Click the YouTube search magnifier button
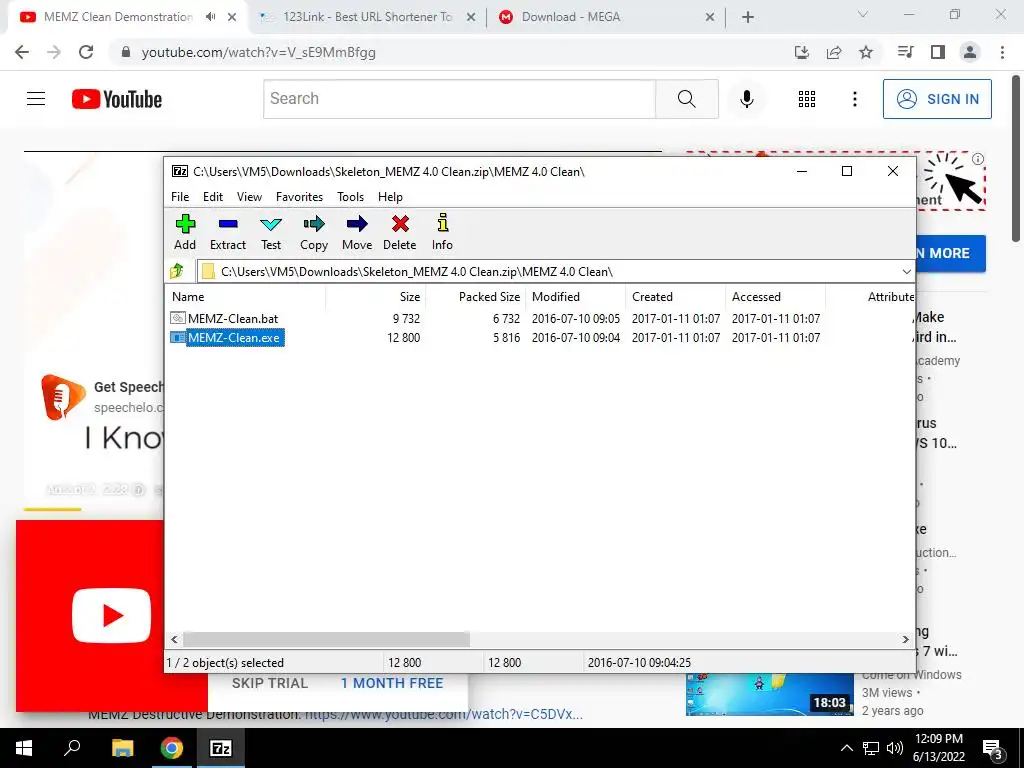This screenshot has width=1024, height=768. (686, 99)
